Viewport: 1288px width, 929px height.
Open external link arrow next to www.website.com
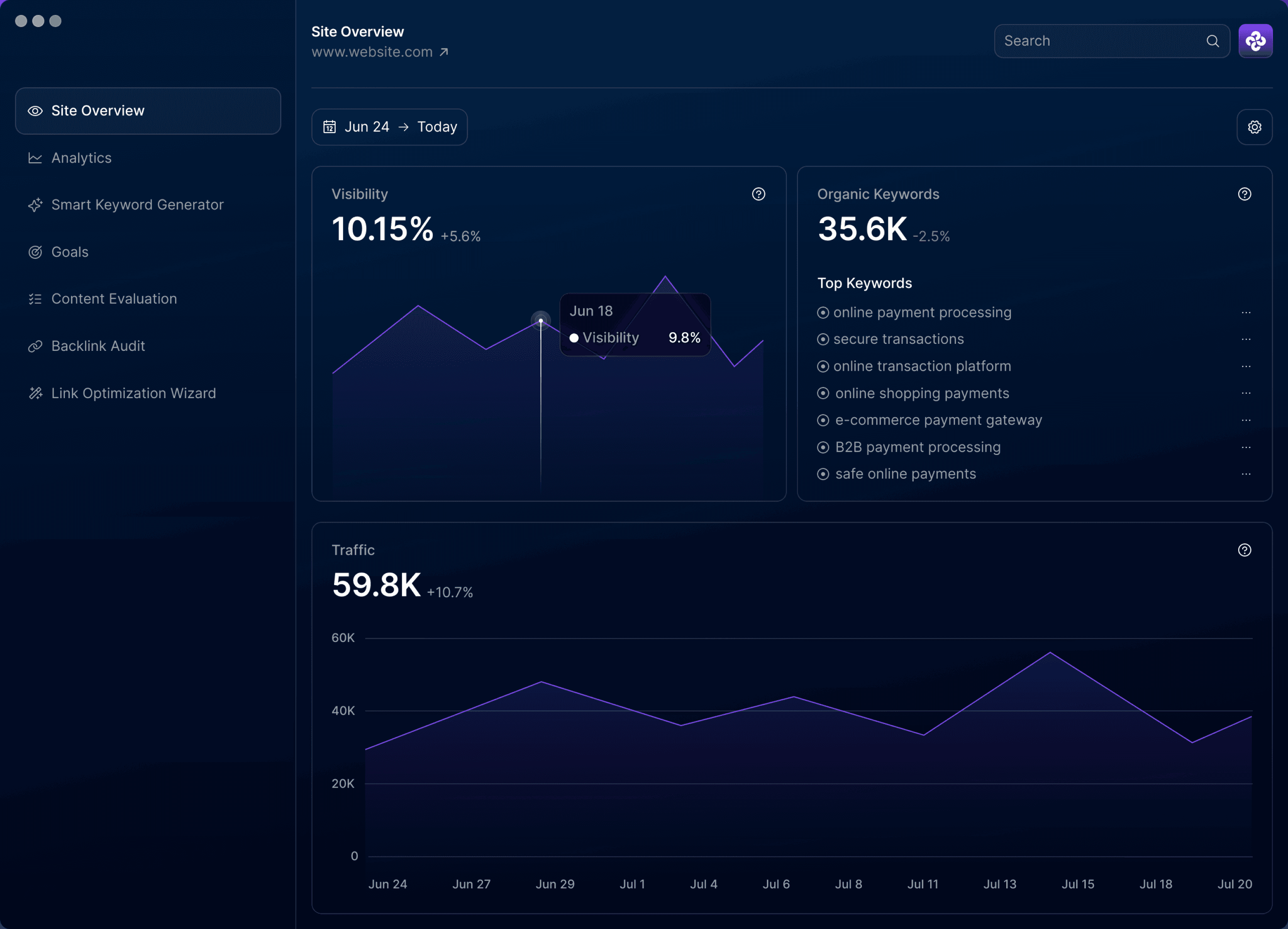(444, 52)
